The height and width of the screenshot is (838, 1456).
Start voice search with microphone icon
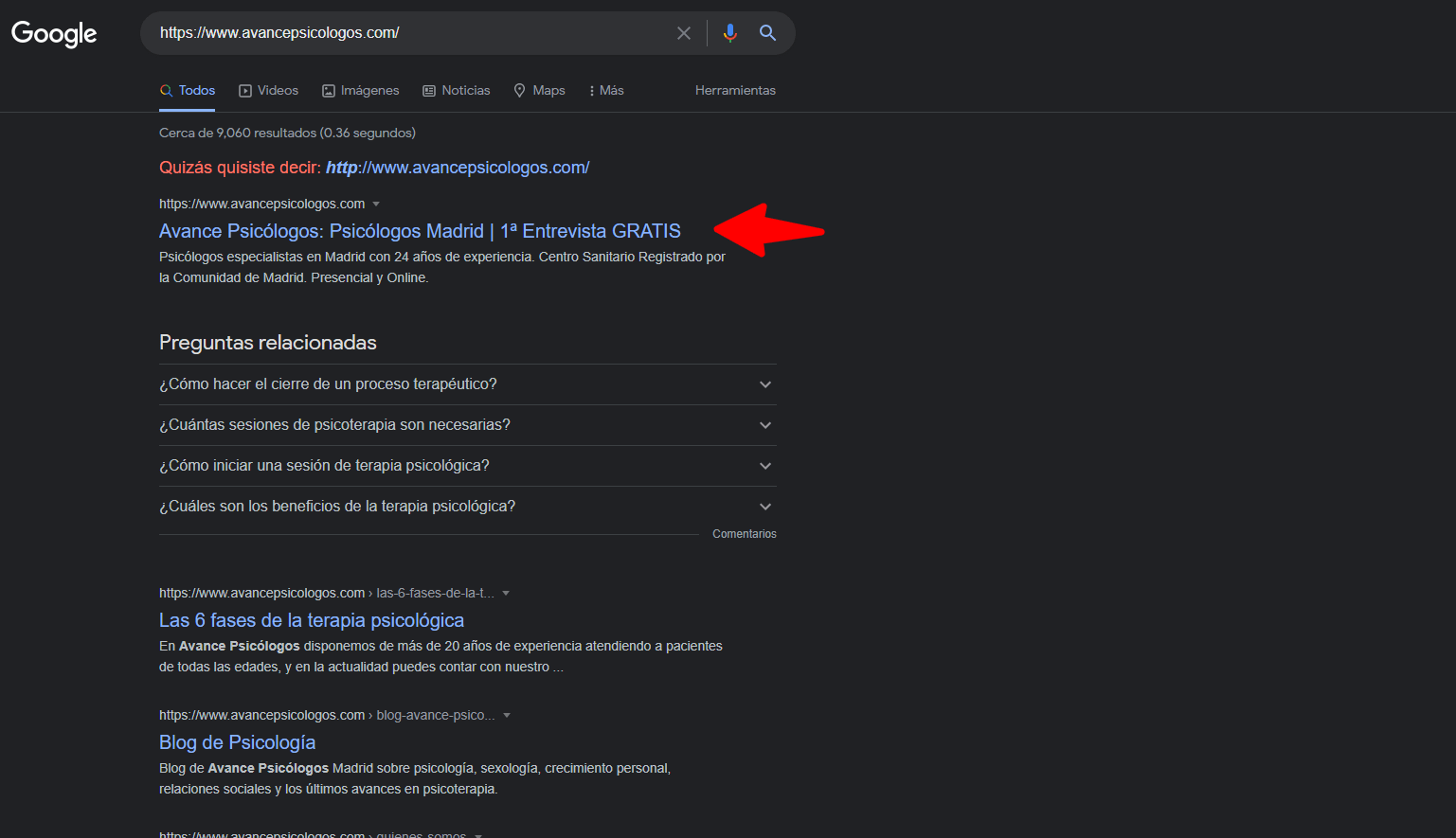pos(729,33)
